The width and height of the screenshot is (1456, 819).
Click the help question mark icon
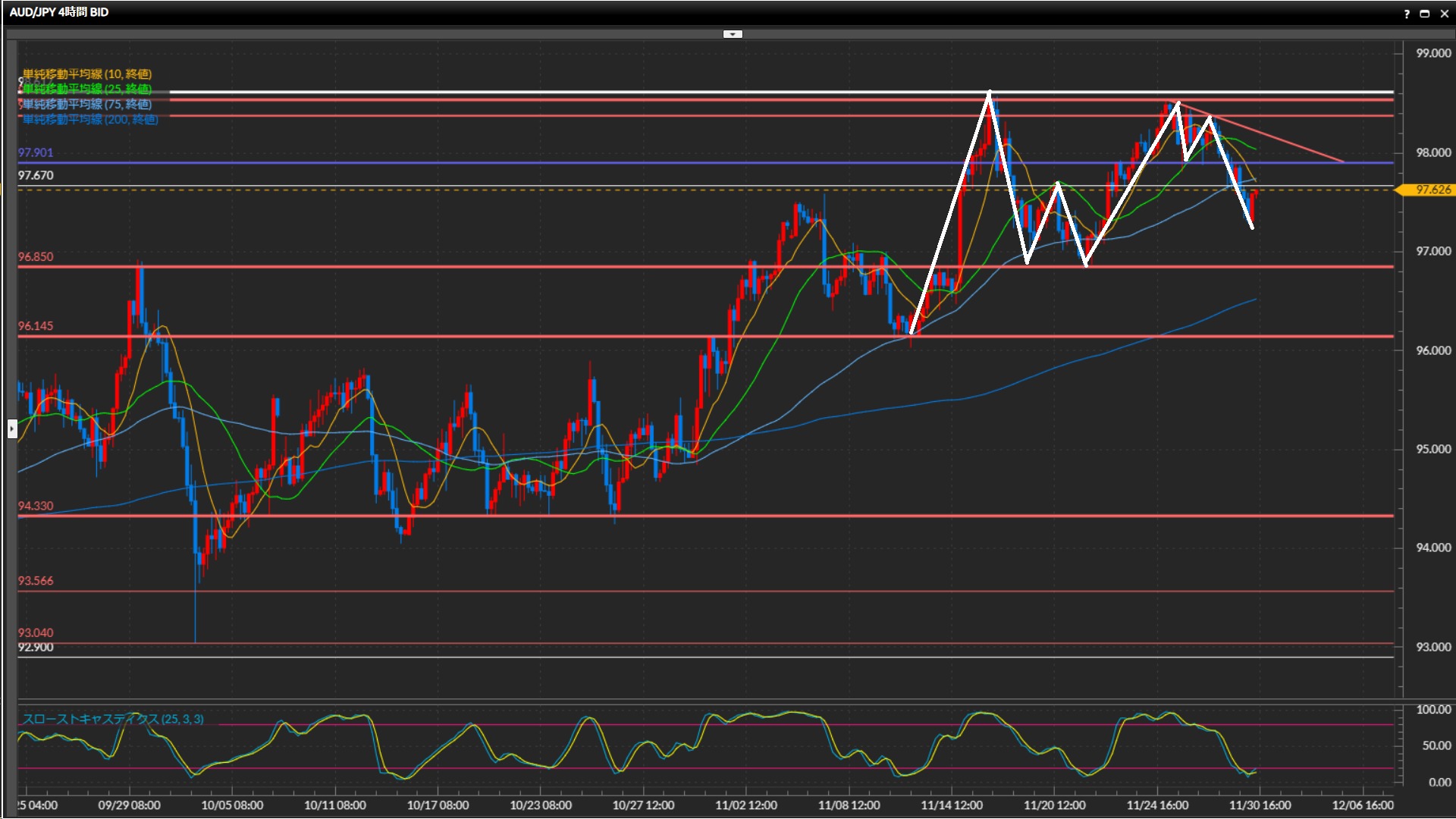tap(1407, 13)
